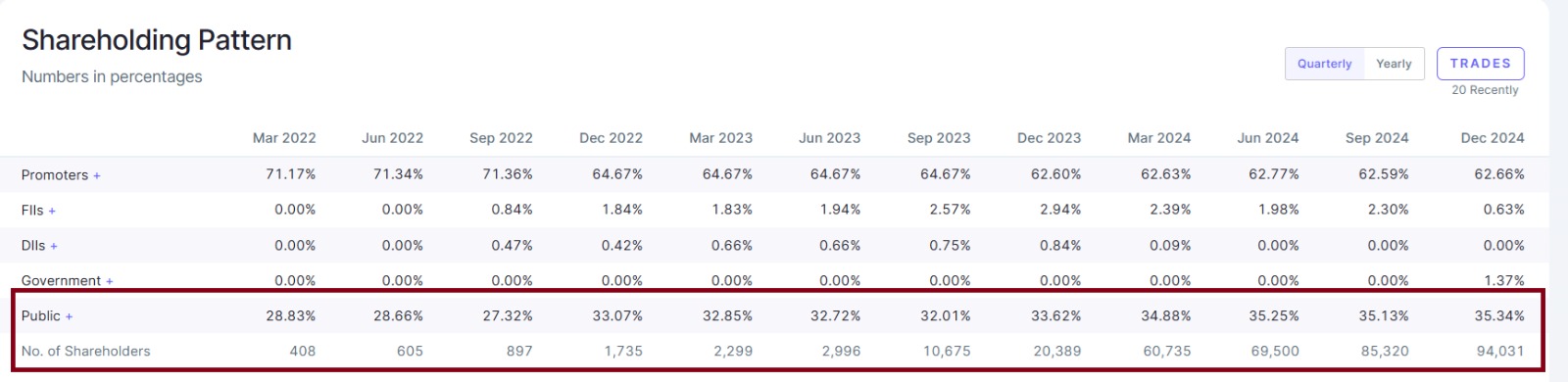The image size is (1568, 382).
Task: Switch to Yearly view
Action: point(1394,64)
